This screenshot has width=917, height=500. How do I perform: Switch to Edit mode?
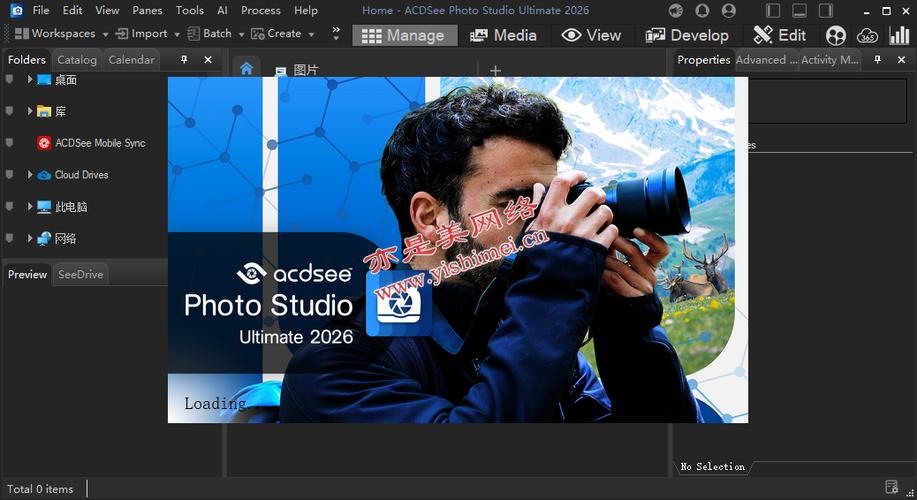(x=780, y=36)
